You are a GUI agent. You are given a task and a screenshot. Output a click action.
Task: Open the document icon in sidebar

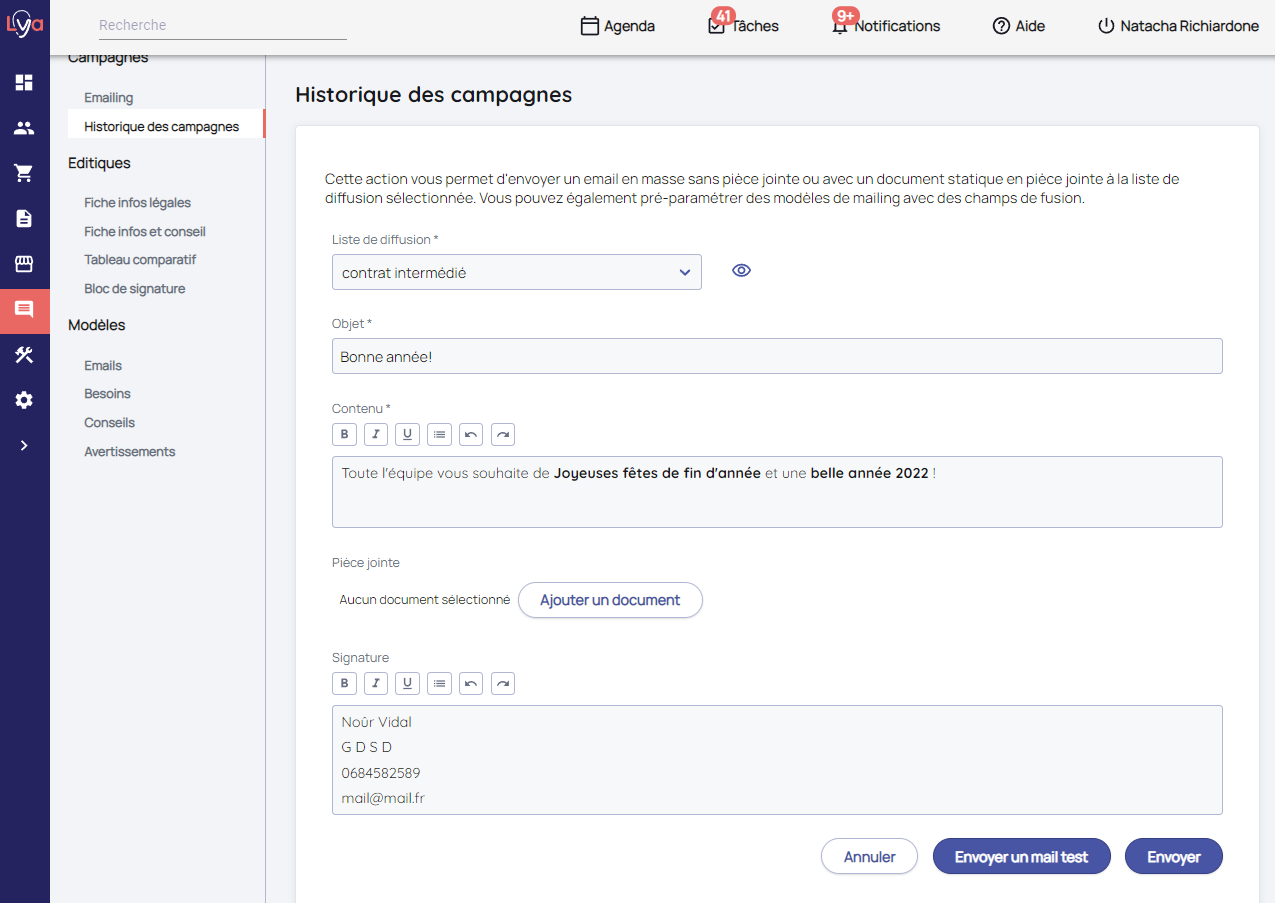tap(24, 218)
